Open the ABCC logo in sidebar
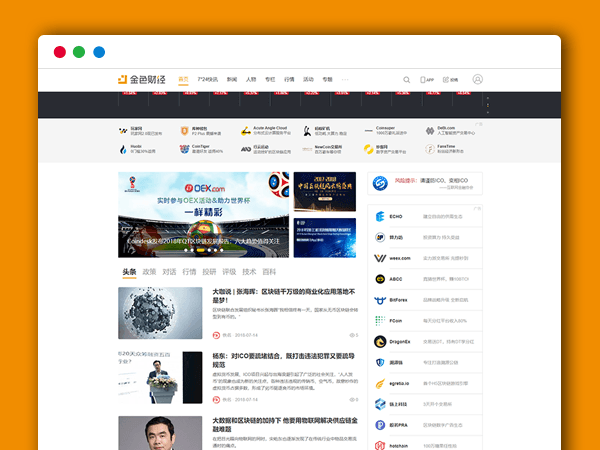This screenshot has width=600, height=450. click(x=380, y=279)
